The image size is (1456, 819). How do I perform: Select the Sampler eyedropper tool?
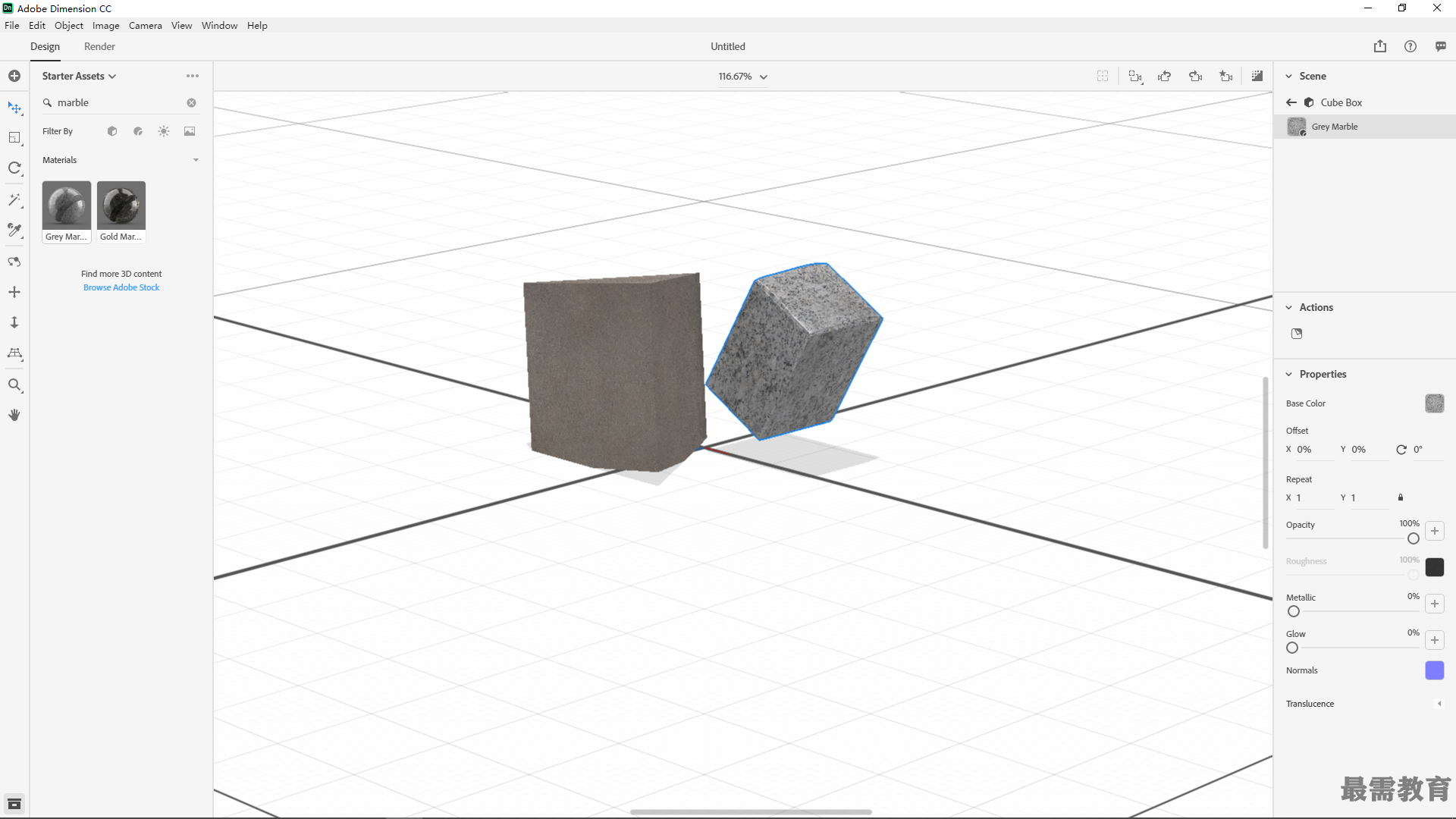[14, 231]
